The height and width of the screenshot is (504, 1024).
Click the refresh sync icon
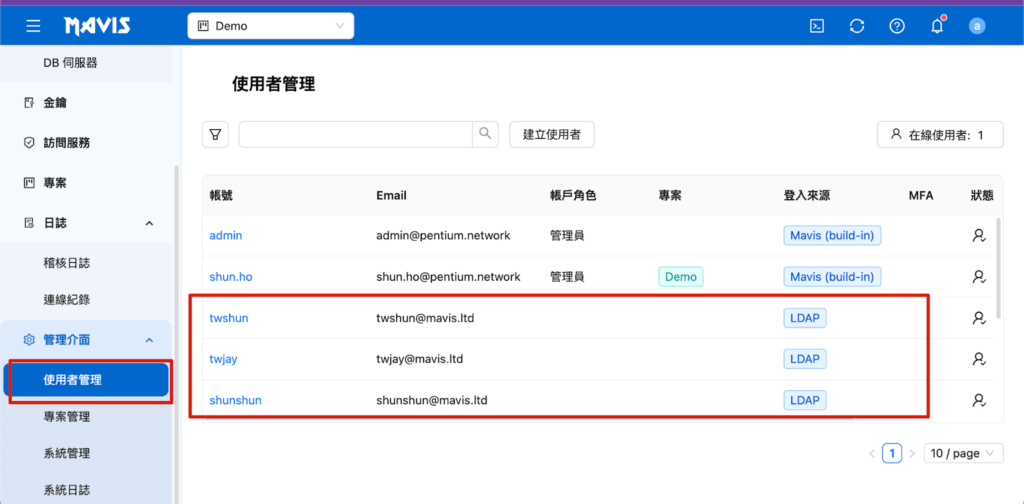(857, 26)
